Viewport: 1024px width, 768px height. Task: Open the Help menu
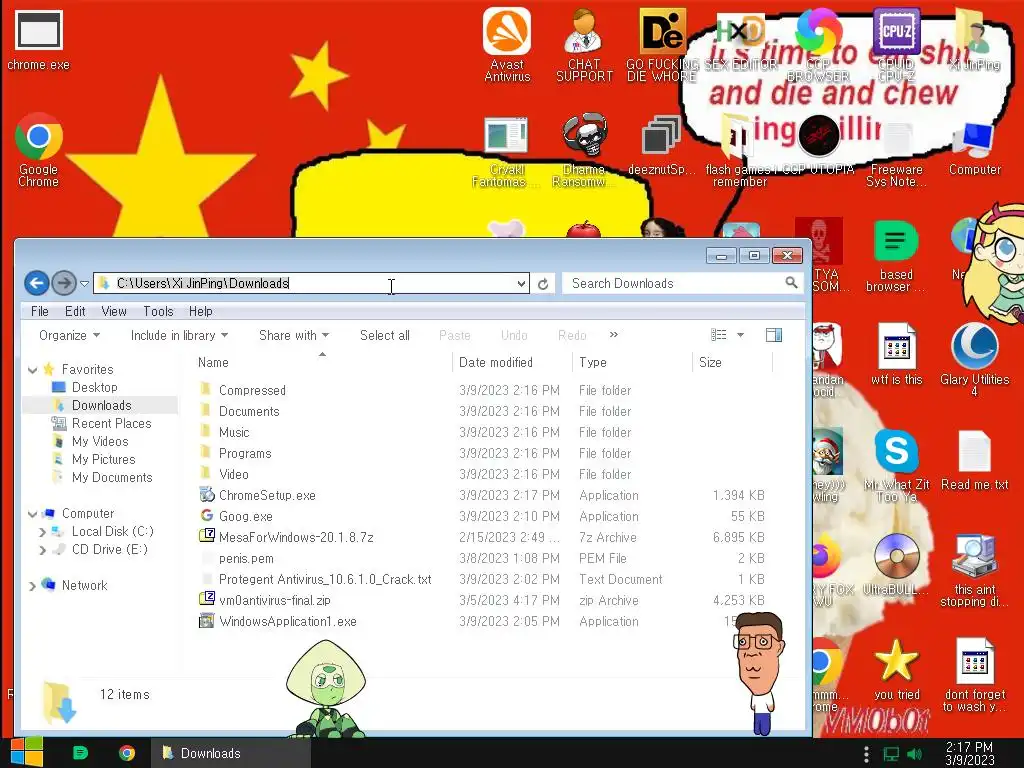point(200,311)
